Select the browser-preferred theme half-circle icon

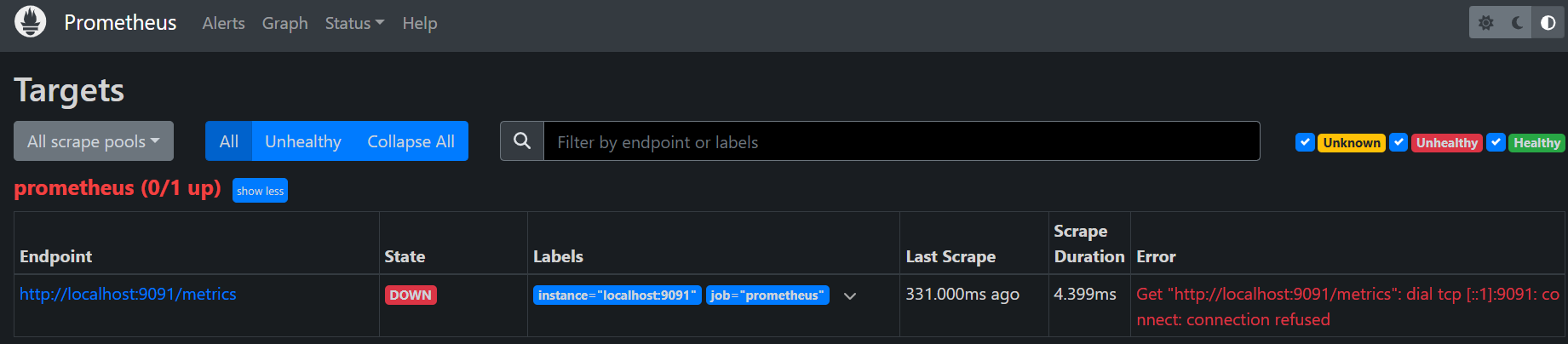coord(1548,23)
